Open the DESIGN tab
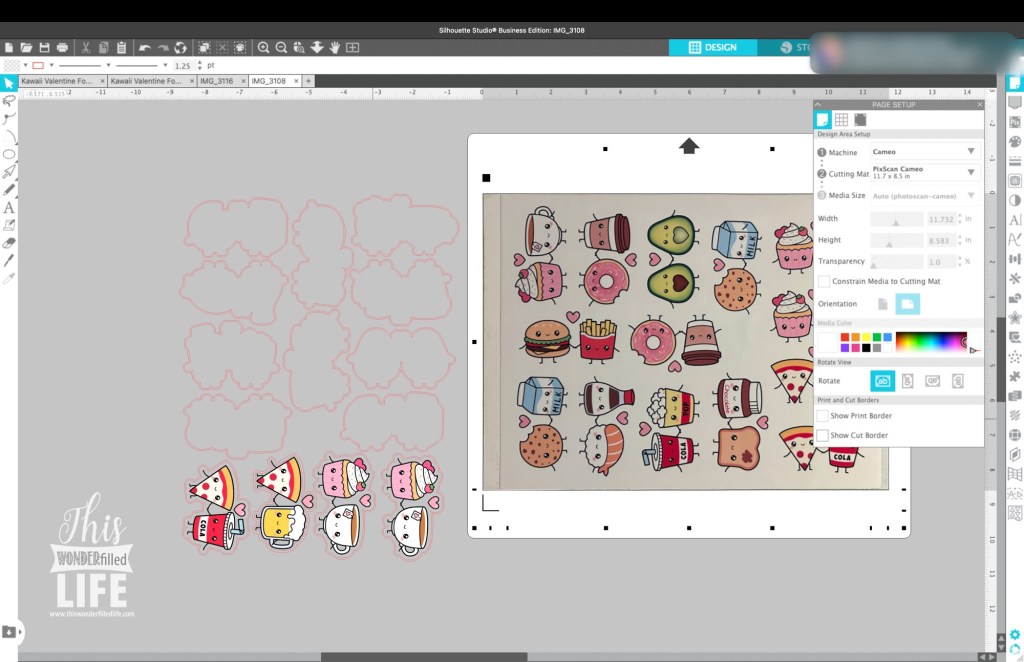This screenshot has height=662, width=1024. click(713, 47)
